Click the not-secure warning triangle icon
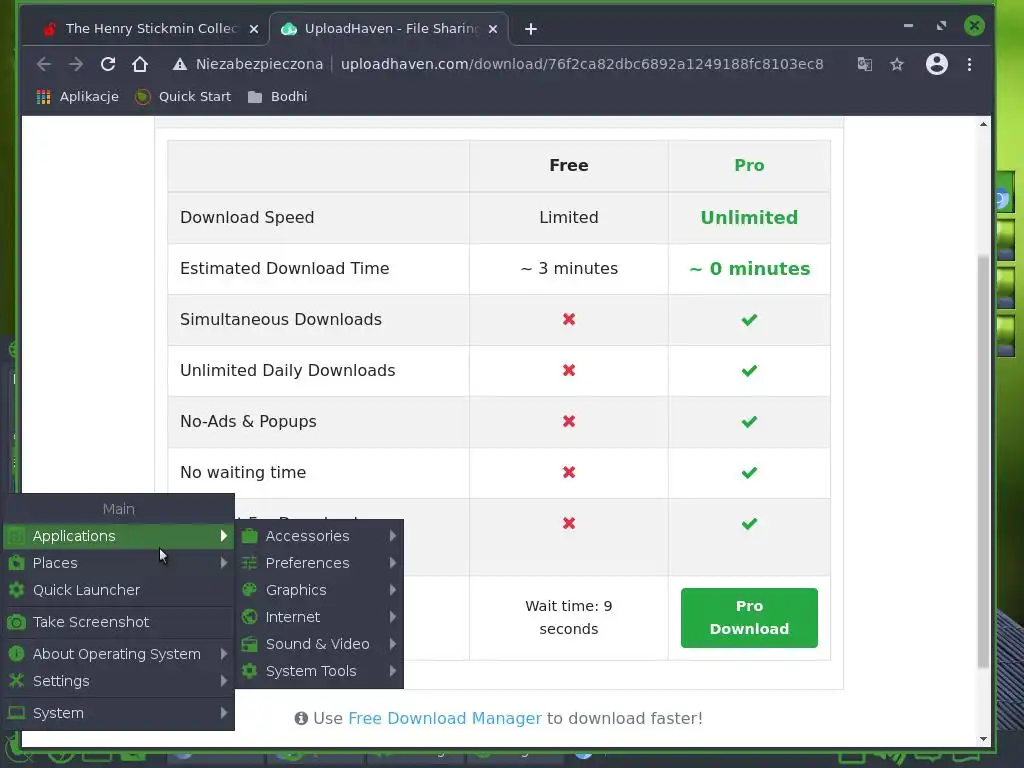The image size is (1024, 768). 180,64
